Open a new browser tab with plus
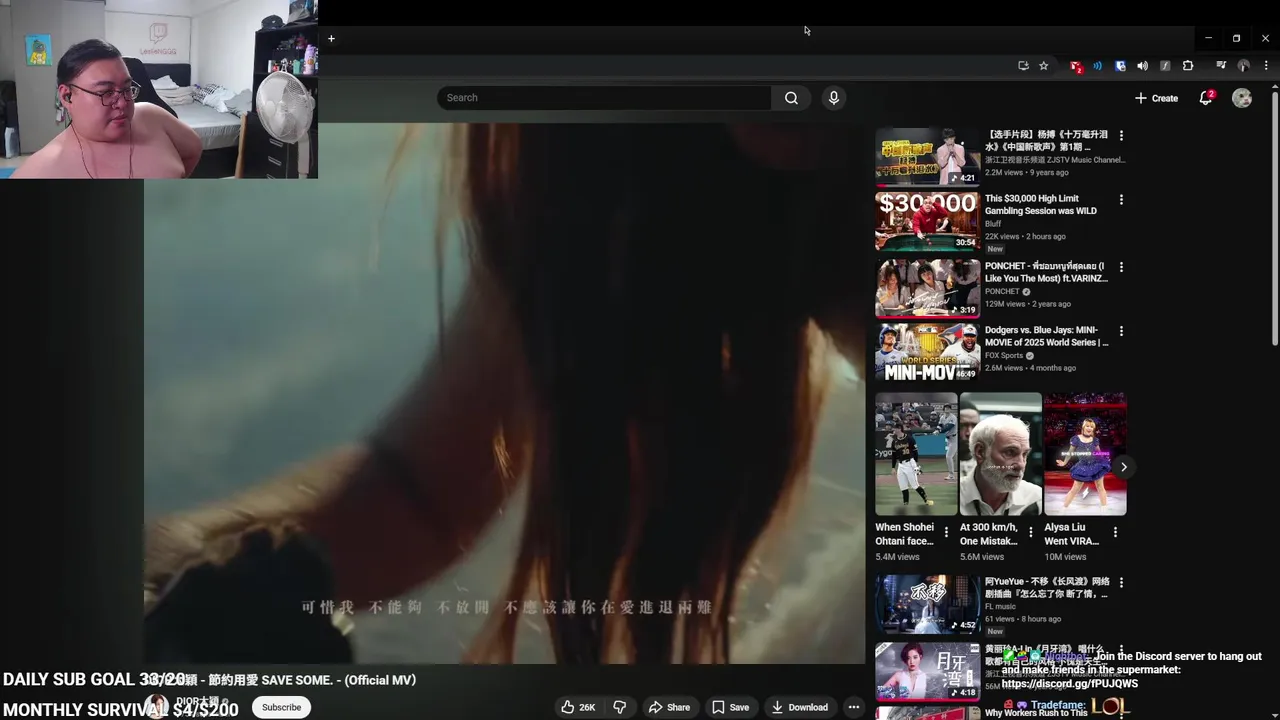The width and height of the screenshot is (1280, 720). click(x=331, y=39)
